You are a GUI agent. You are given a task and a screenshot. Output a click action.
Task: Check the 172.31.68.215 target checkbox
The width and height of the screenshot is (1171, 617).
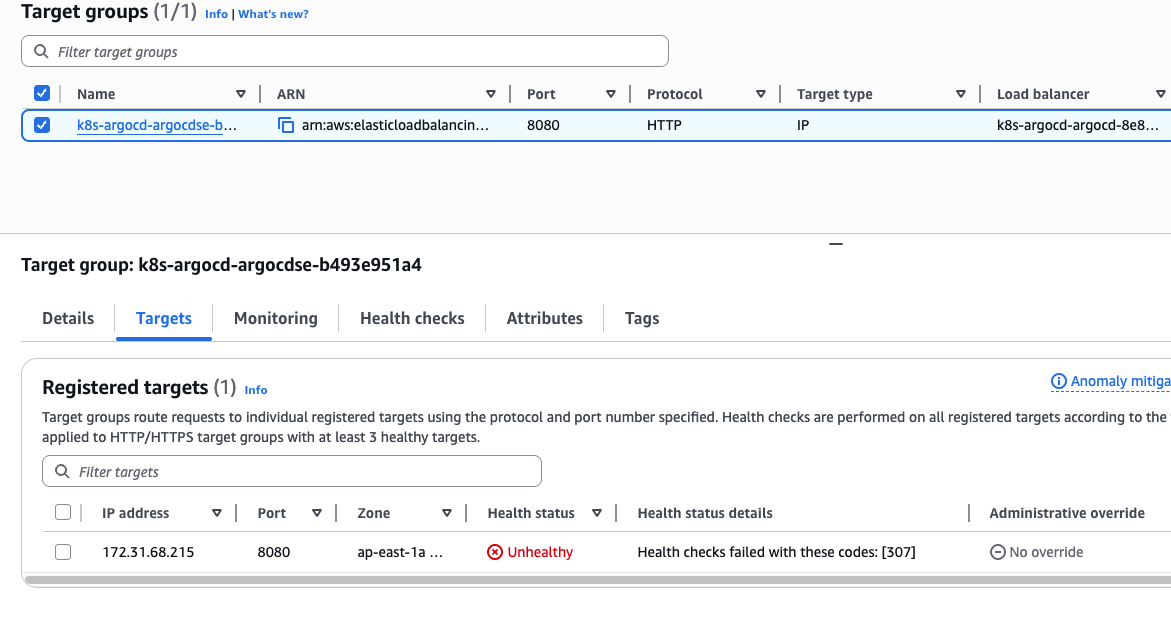(x=63, y=552)
